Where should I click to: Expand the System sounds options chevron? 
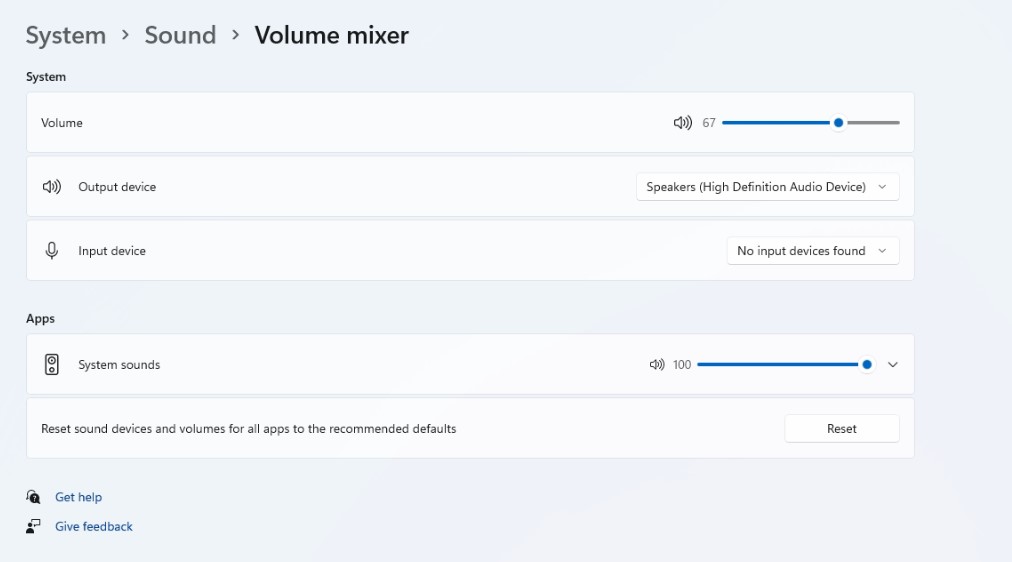[x=893, y=365]
